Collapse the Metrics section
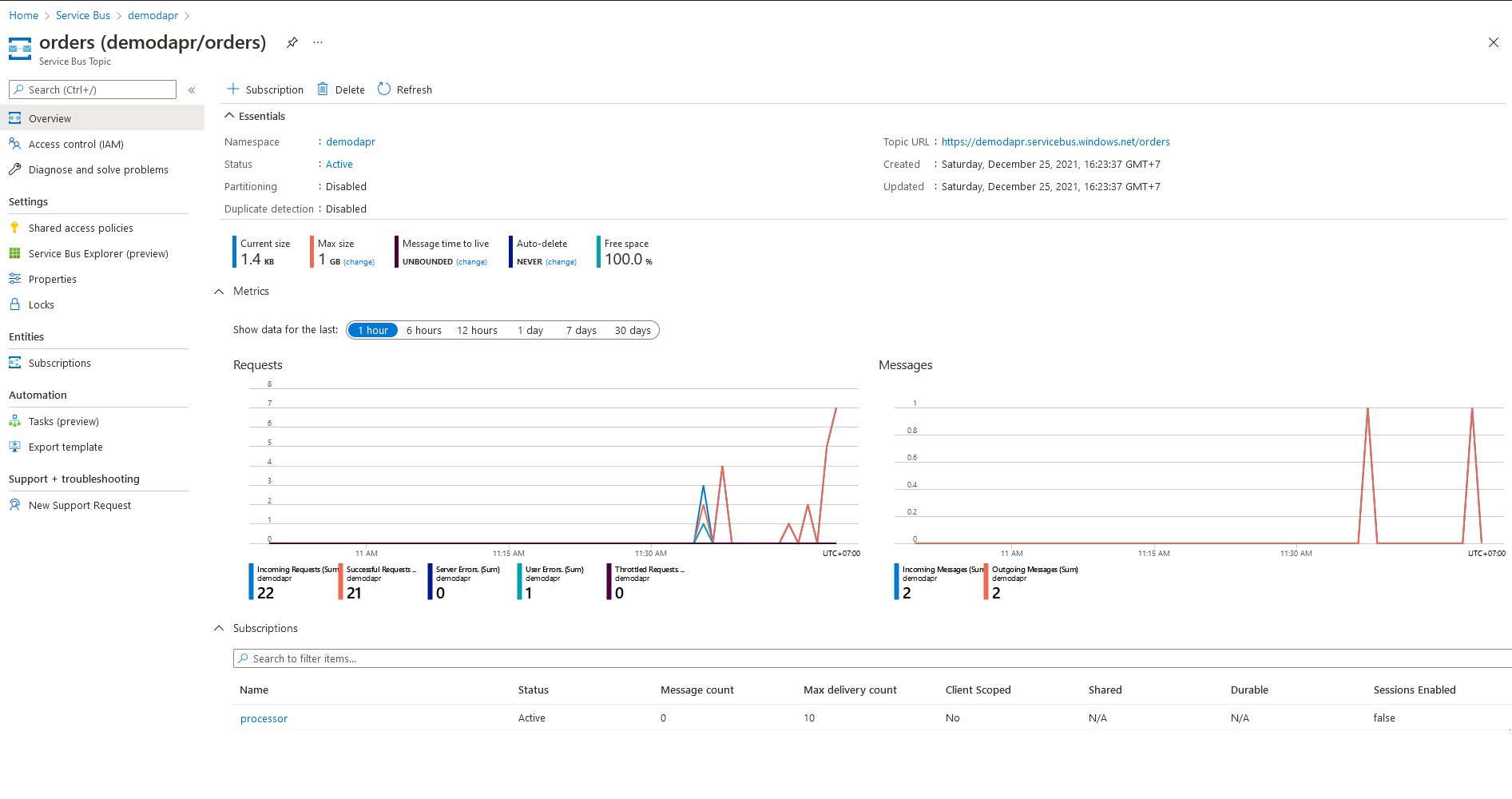This screenshot has height=799, width=1512. (x=219, y=292)
